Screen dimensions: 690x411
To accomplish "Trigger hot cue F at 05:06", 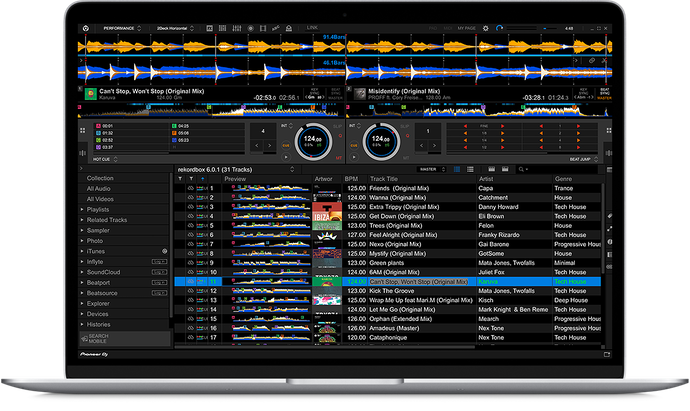I will [207, 133].
